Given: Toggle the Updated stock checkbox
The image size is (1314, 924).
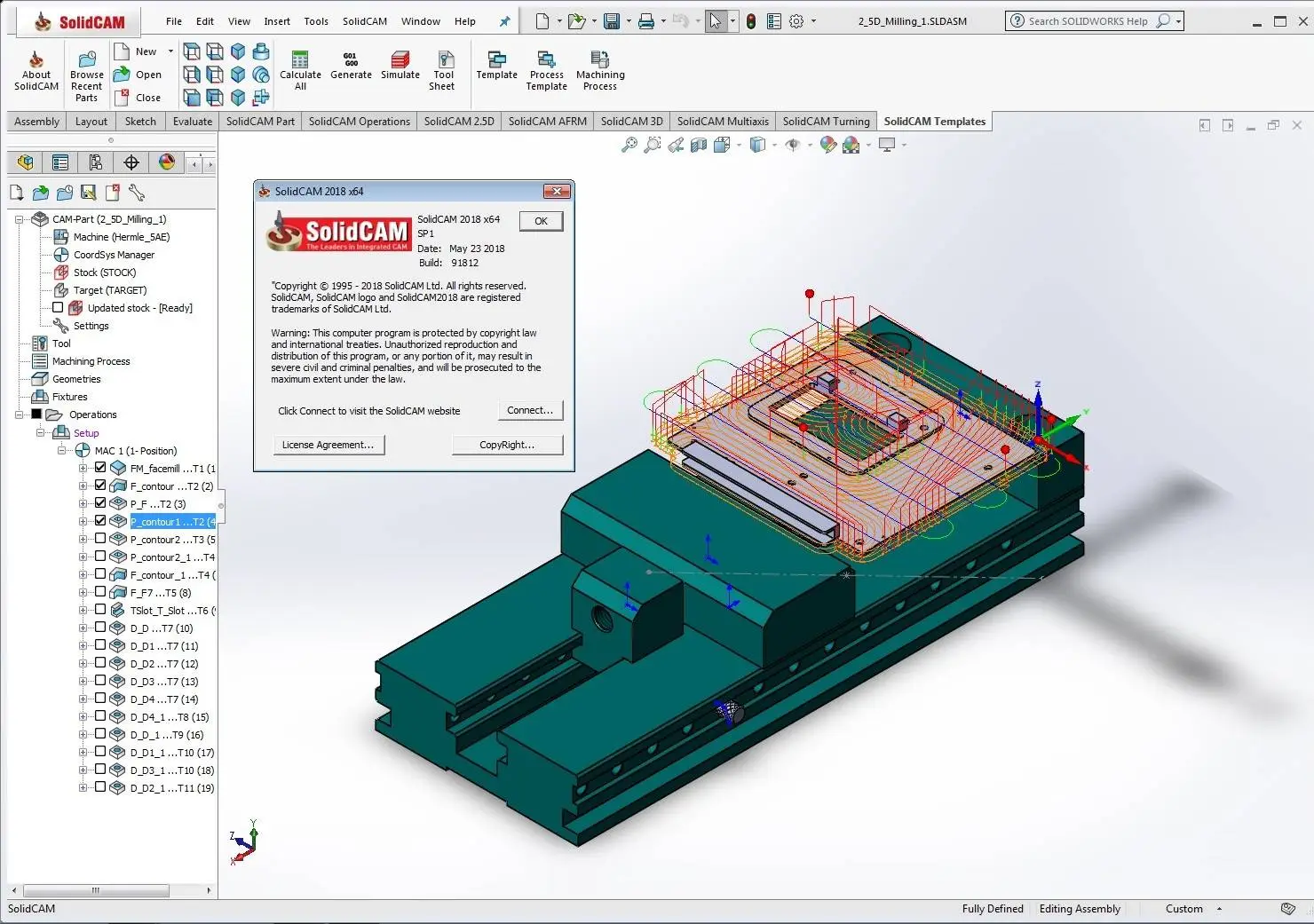Looking at the screenshot, I should pos(58,307).
